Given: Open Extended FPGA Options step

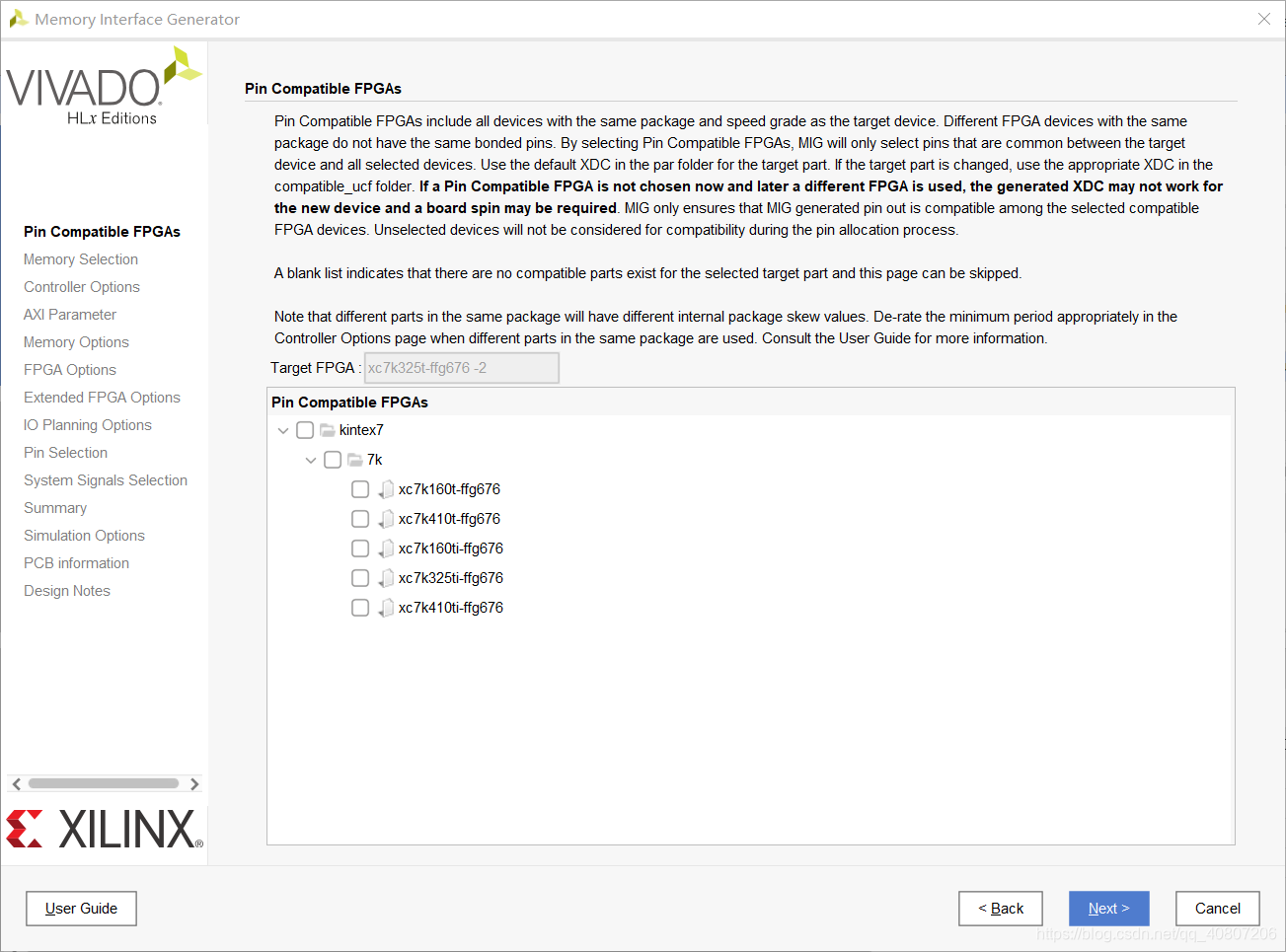Looking at the screenshot, I should tap(102, 398).
